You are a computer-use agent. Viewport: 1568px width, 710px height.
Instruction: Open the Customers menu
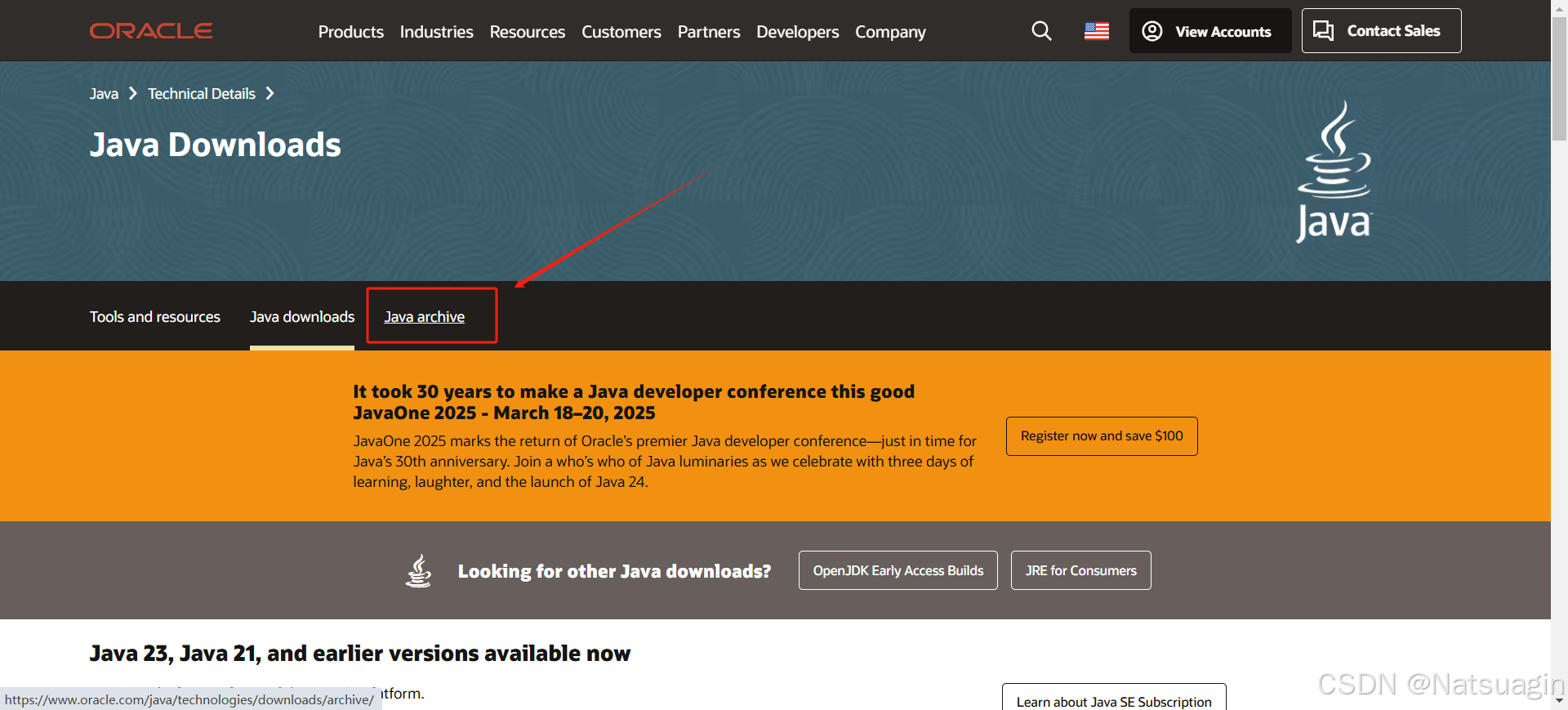point(621,32)
